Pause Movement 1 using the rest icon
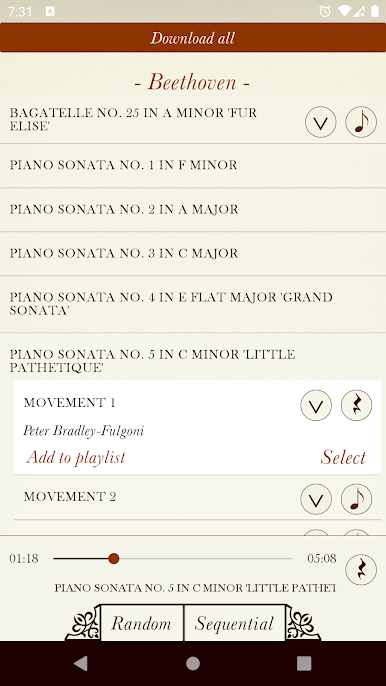 pyautogui.click(x=356, y=405)
